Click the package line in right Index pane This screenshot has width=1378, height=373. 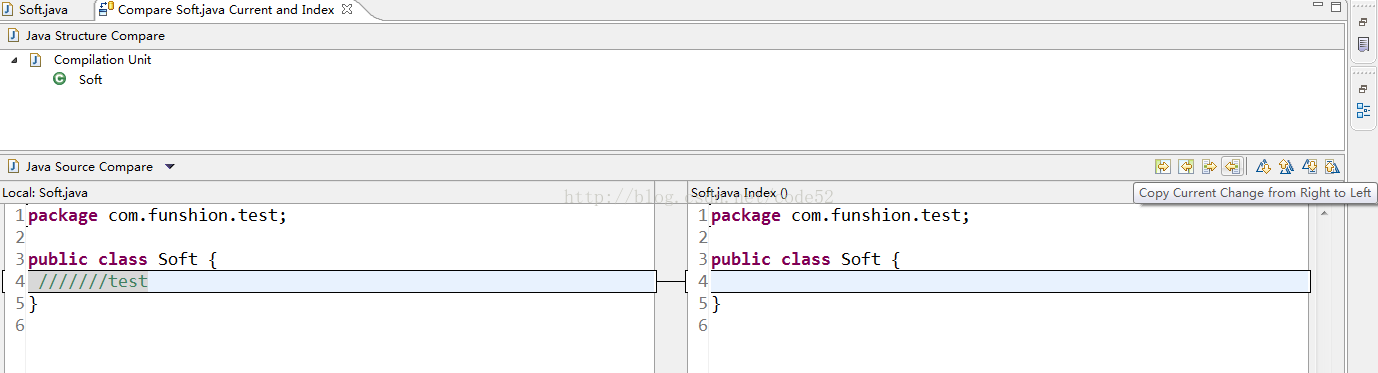click(x=840, y=216)
